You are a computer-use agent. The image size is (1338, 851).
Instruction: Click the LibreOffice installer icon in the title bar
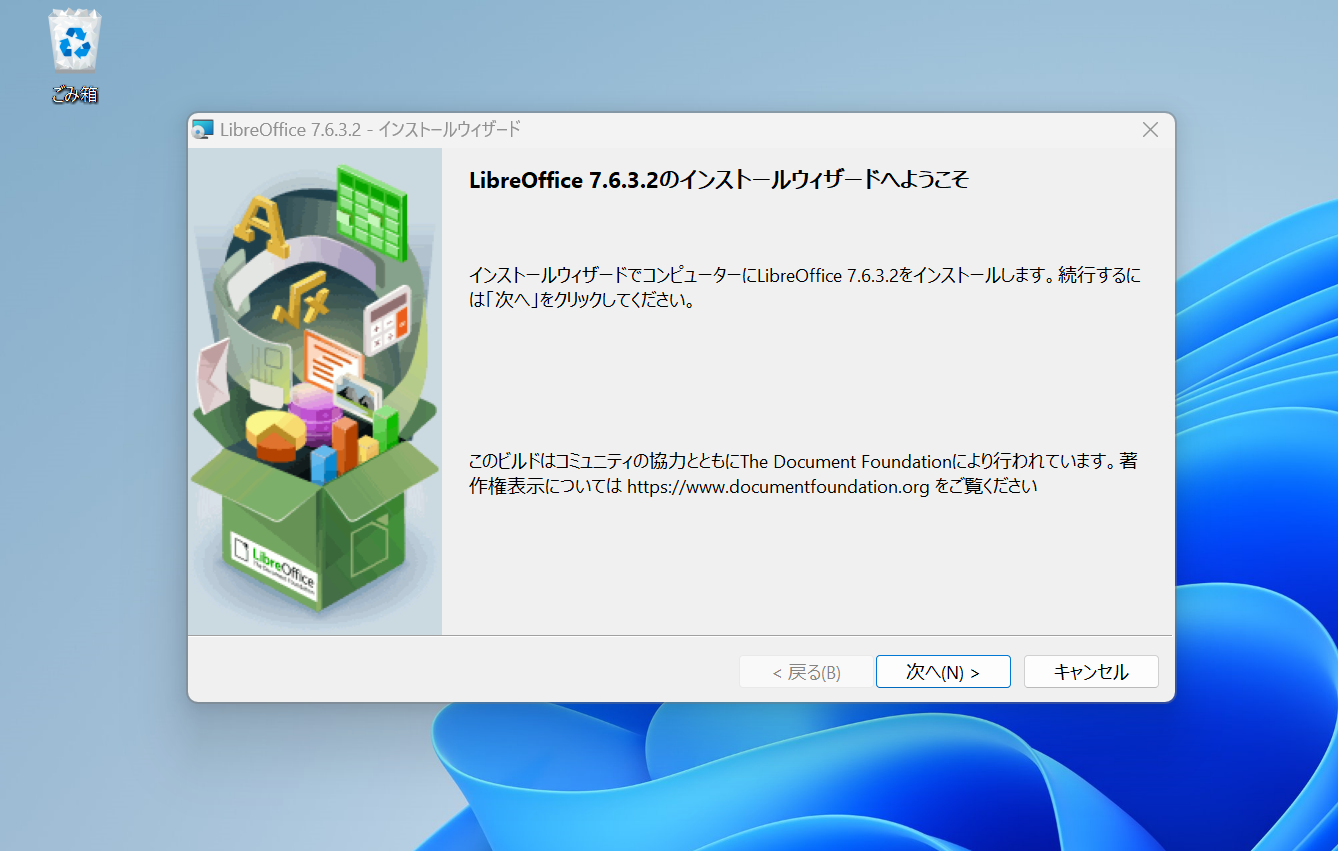click(x=203, y=129)
